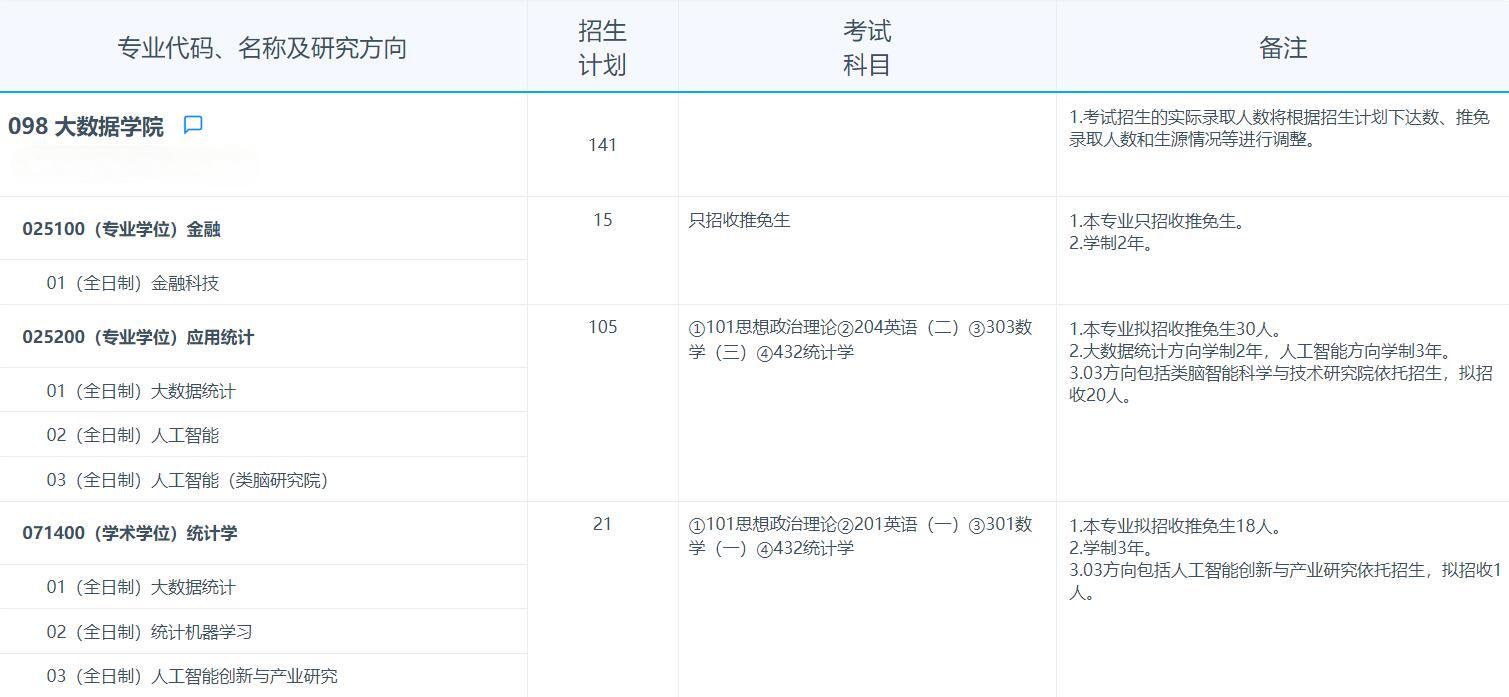Select 03 (全日制) 人工智能创新与产业研究 row

(x=173, y=676)
